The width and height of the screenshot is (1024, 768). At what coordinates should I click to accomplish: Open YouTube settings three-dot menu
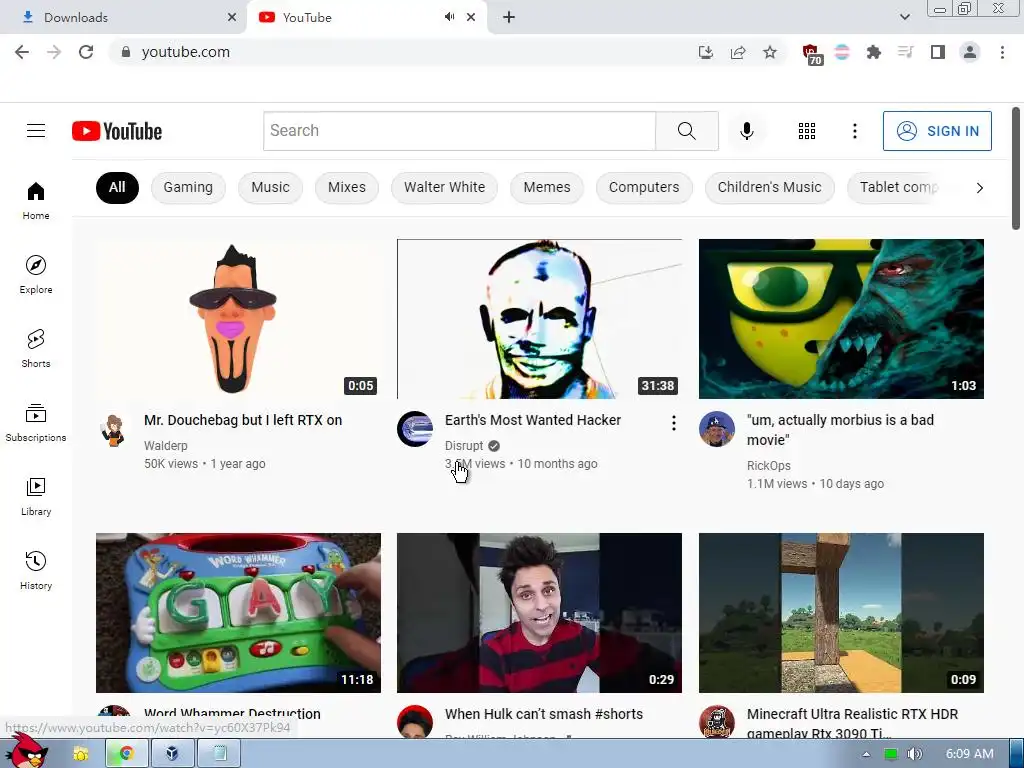click(x=854, y=131)
